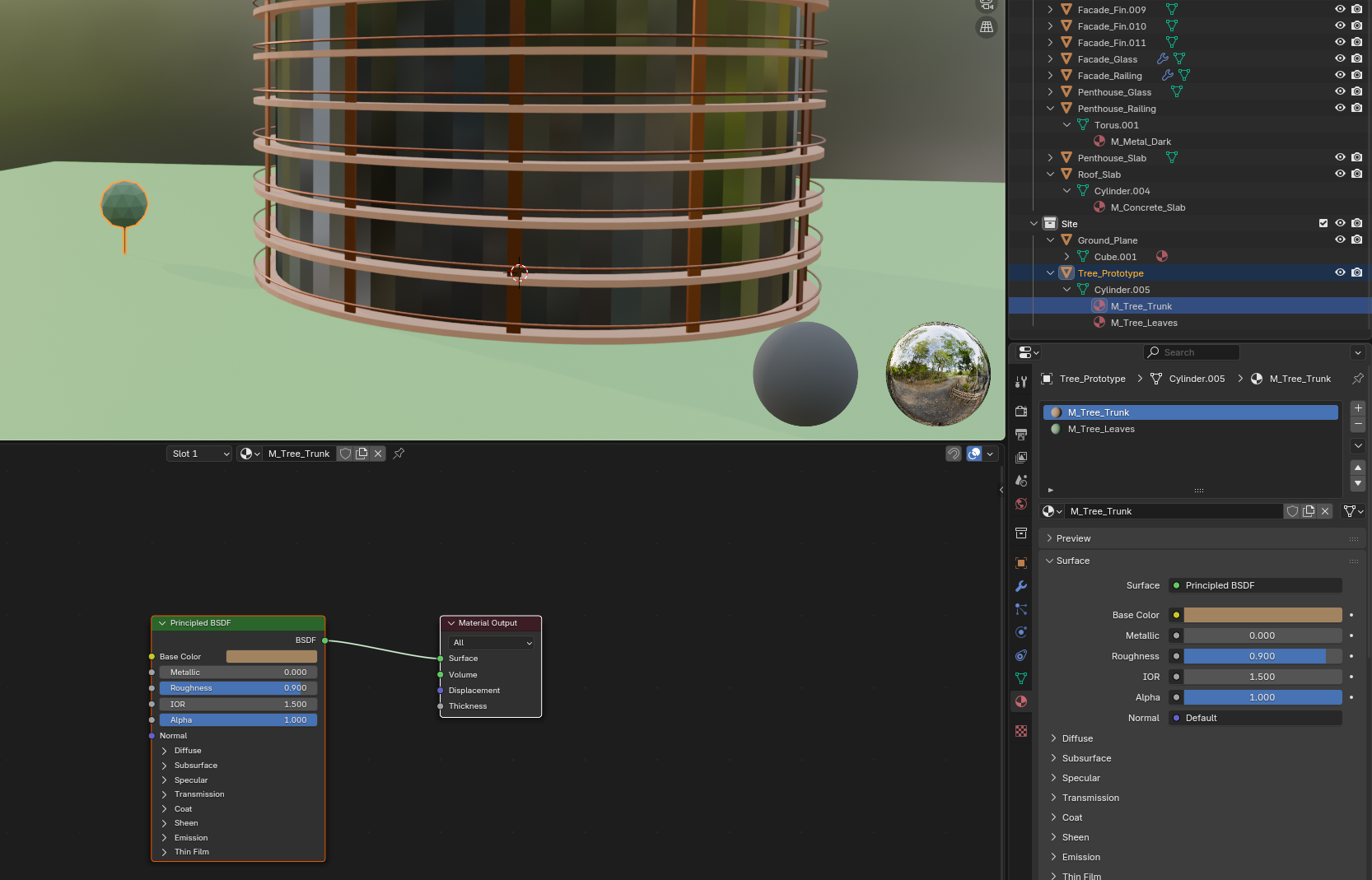The height and width of the screenshot is (880, 1372).
Task: Toggle node editor snapping icon
Action: [954, 454]
